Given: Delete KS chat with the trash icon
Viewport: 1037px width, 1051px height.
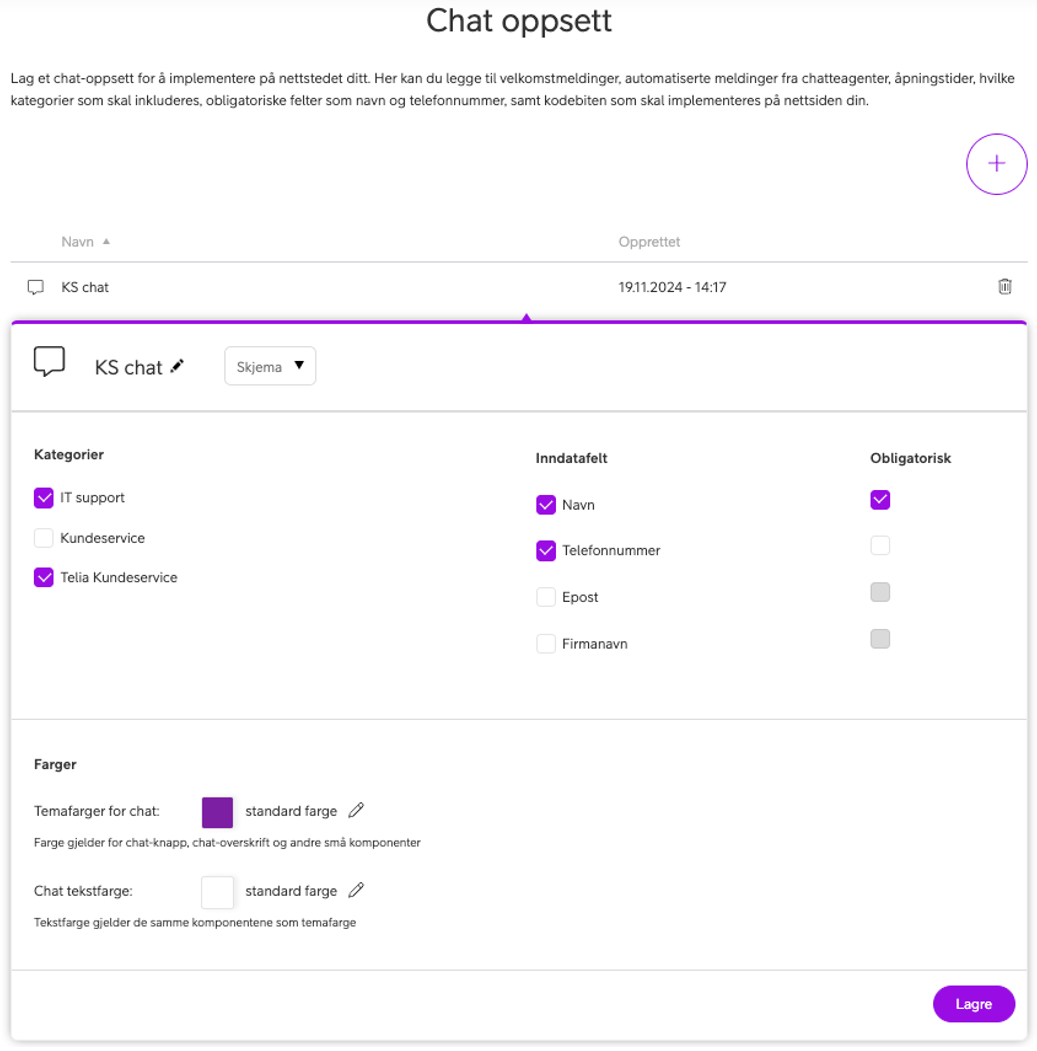Looking at the screenshot, I should pyautogui.click(x=1005, y=287).
